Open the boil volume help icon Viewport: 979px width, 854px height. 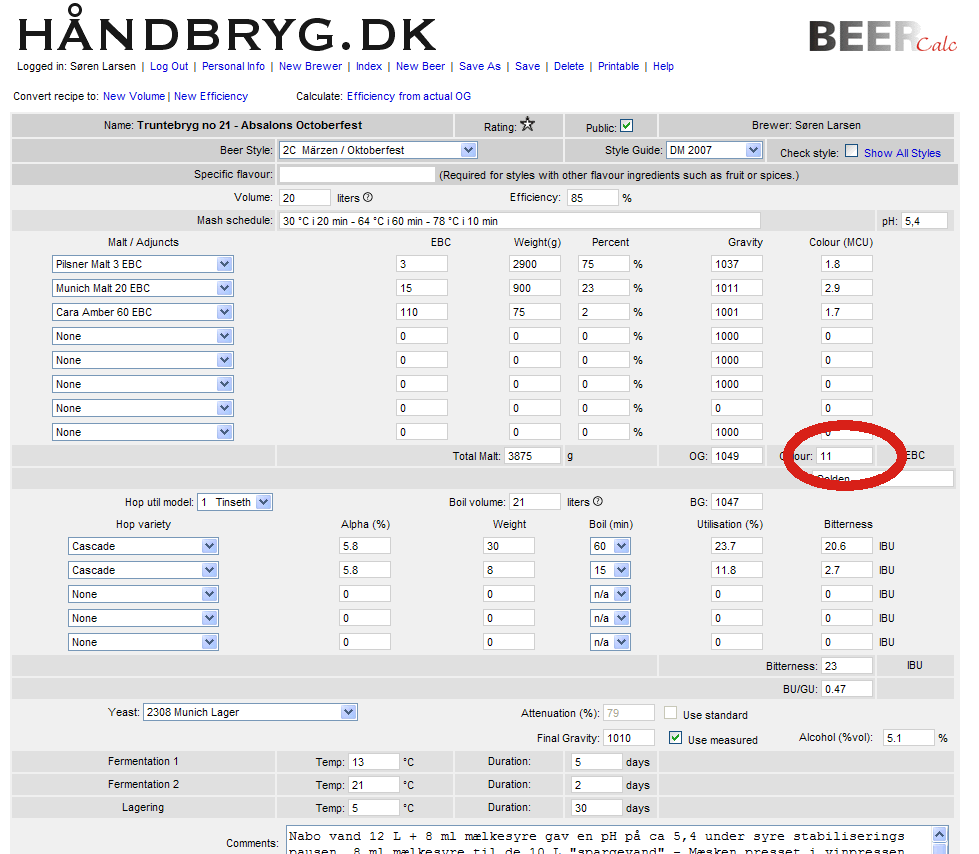pyautogui.click(x=598, y=501)
